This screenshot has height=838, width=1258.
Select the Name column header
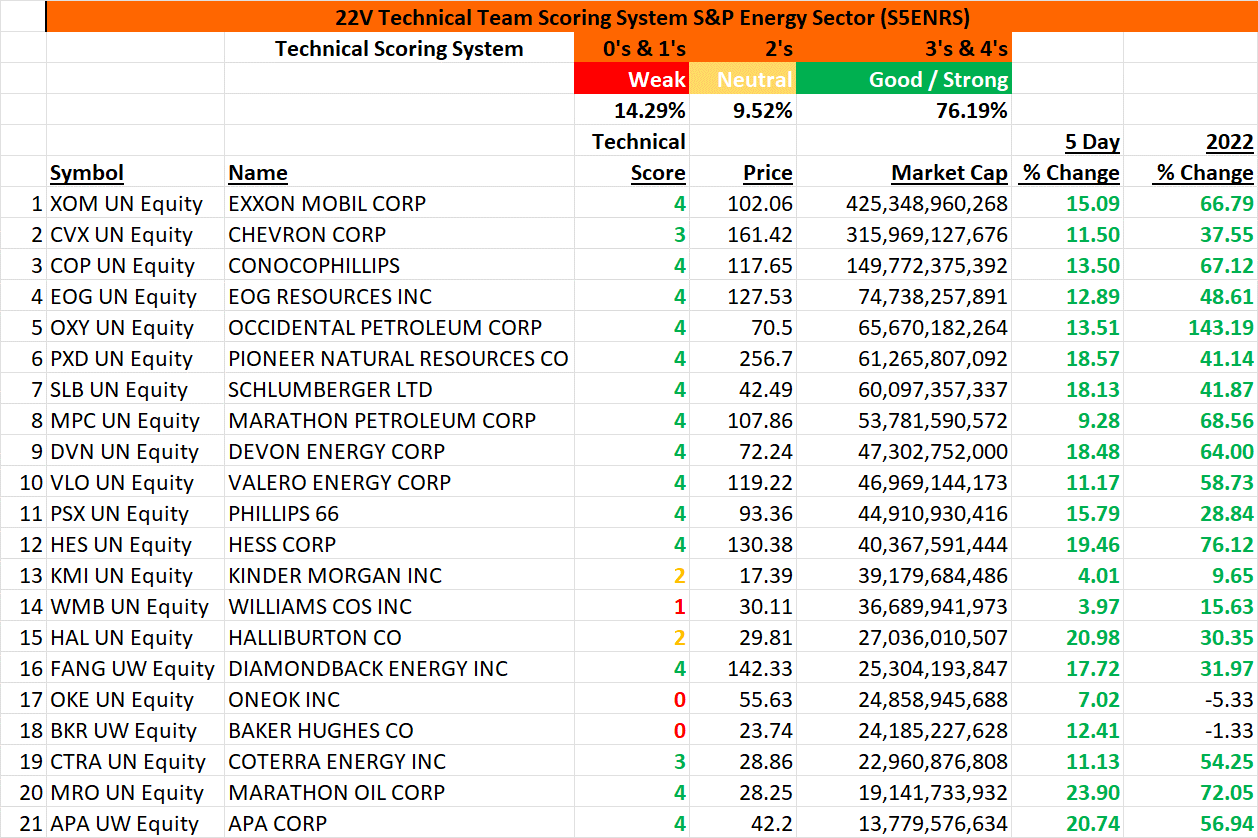[258, 172]
